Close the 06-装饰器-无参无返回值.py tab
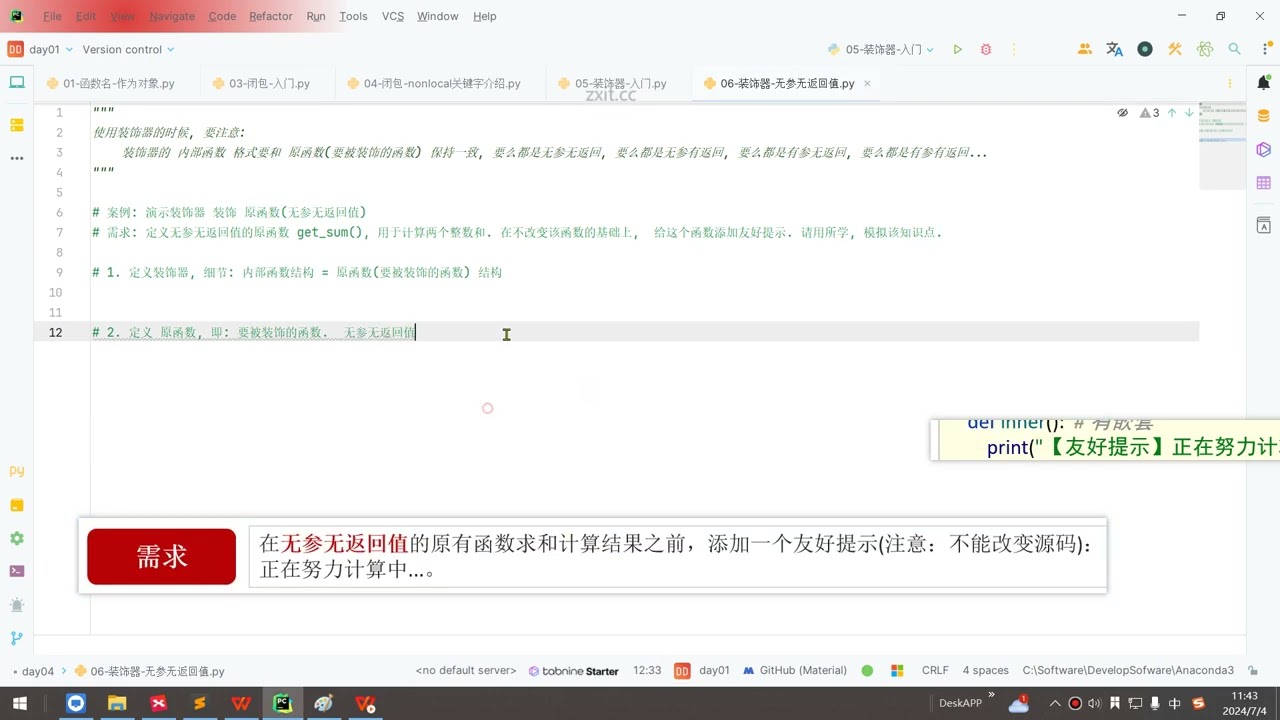The height and width of the screenshot is (720, 1280). (x=867, y=84)
